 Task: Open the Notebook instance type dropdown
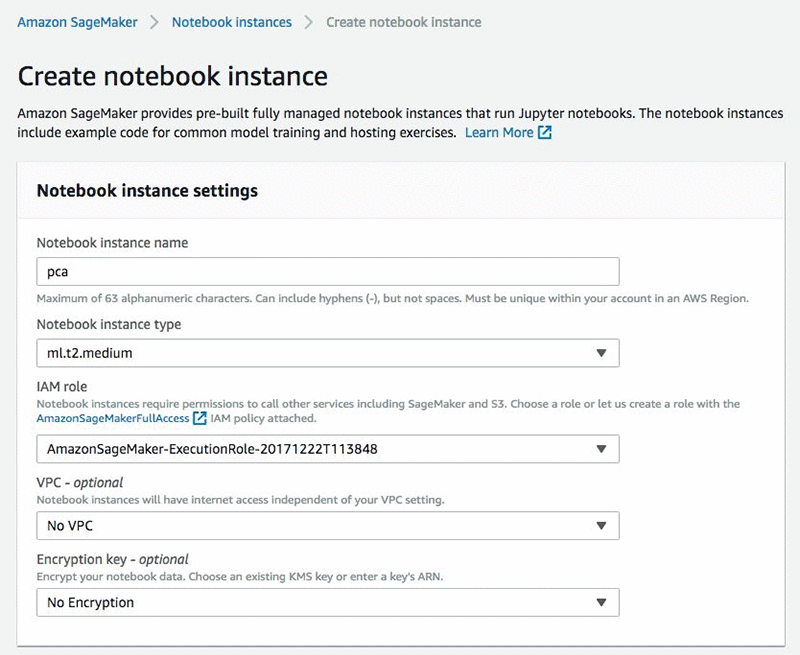point(327,353)
